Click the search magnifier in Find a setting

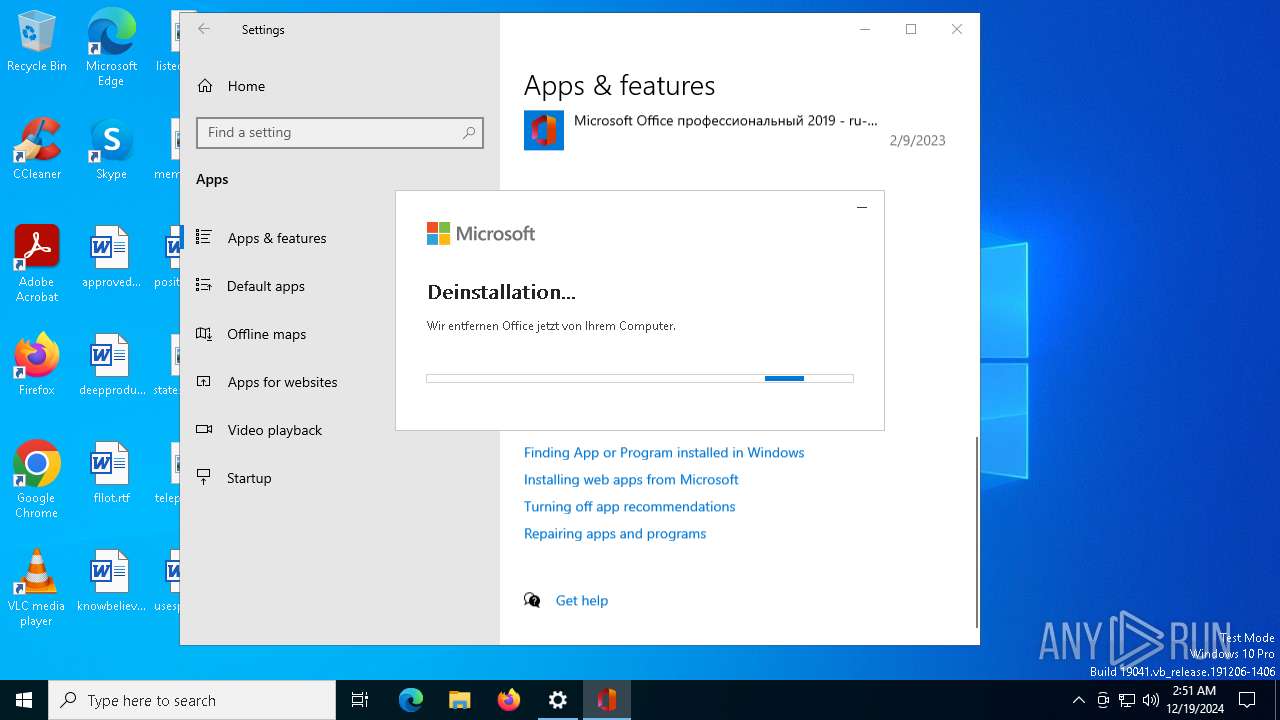click(469, 132)
